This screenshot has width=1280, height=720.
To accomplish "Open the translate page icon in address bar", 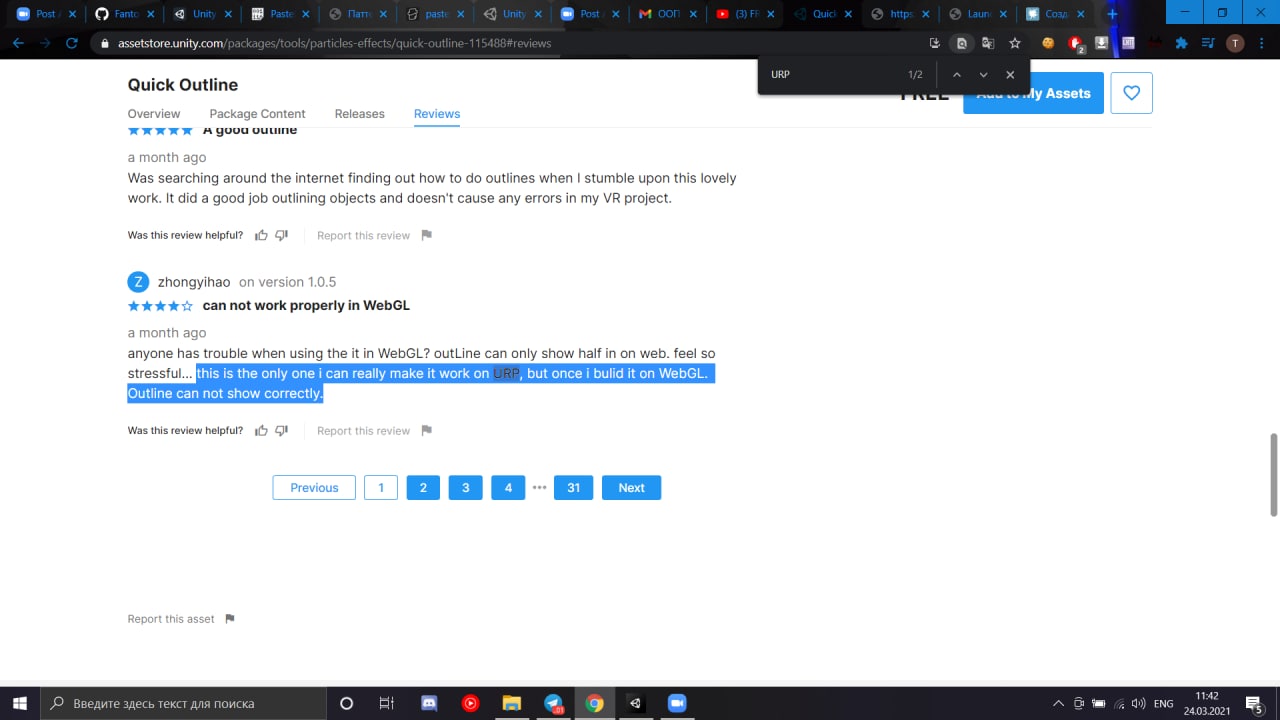I will [x=988, y=43].
